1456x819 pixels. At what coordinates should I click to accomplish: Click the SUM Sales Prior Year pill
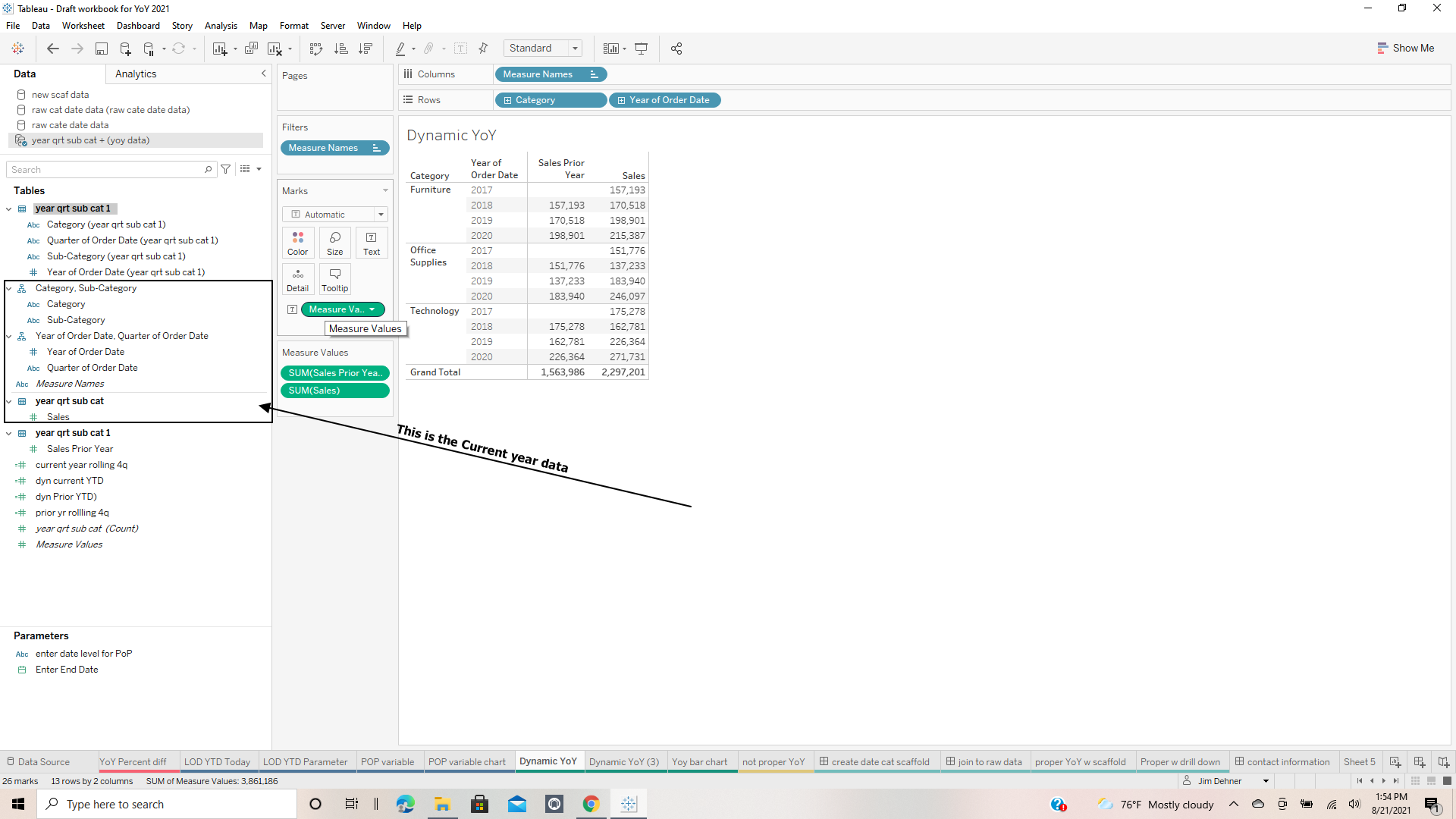coord(335,372)
